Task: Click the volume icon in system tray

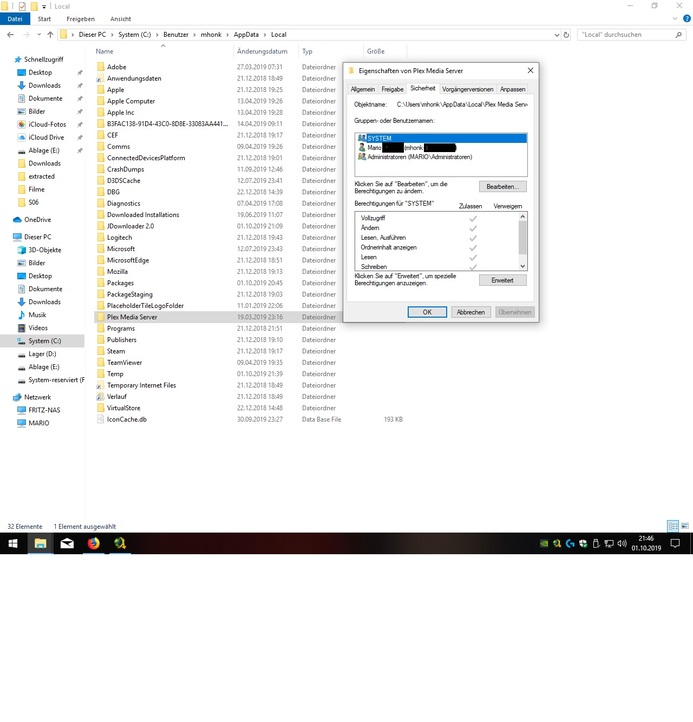Action: click(622, 543)
